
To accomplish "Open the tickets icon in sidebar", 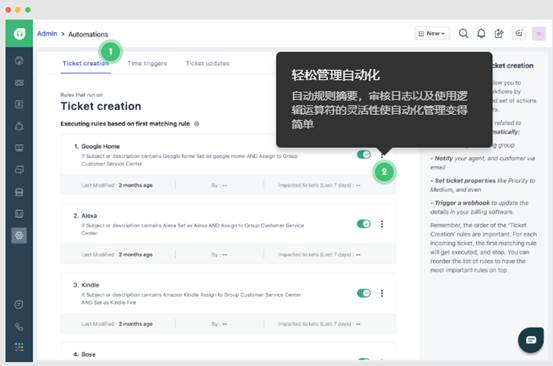I will [19, 83].
